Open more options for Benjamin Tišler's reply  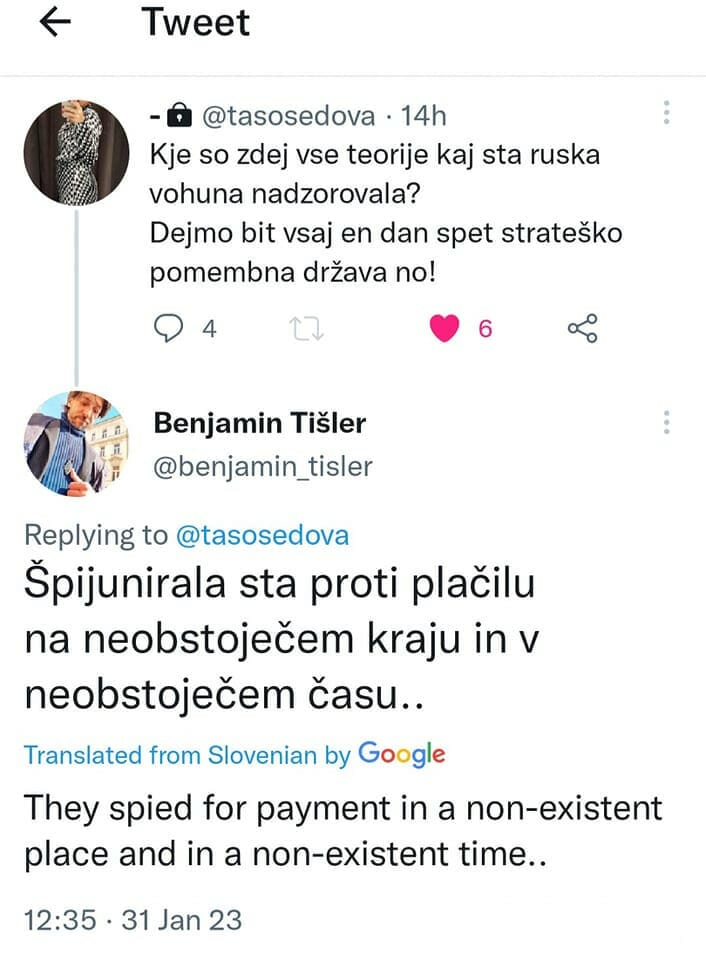[666, 422]
